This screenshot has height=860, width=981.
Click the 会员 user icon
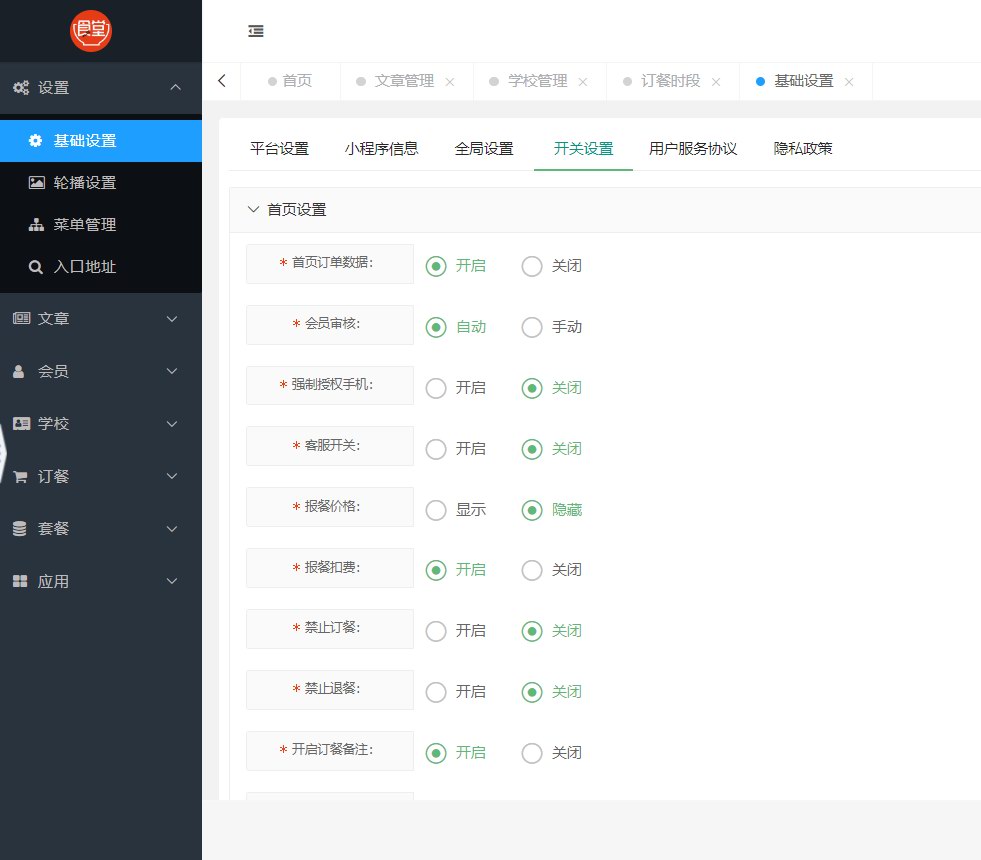click(x=19, y=372)
